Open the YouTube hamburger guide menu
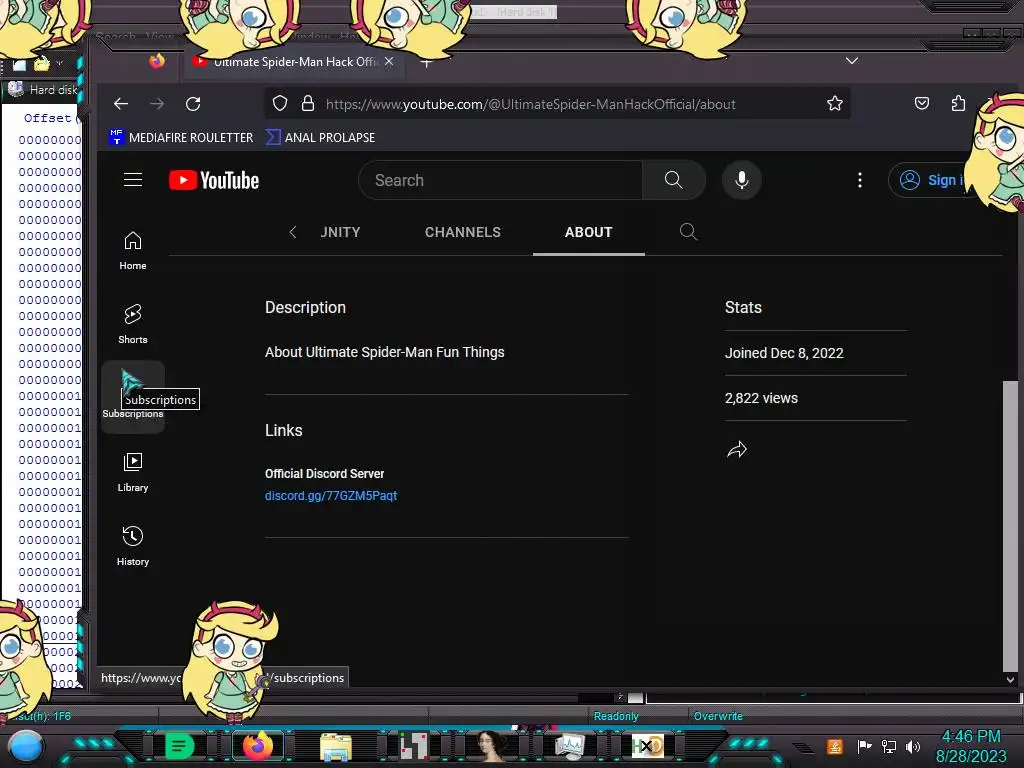 click(x=133, y=180)
